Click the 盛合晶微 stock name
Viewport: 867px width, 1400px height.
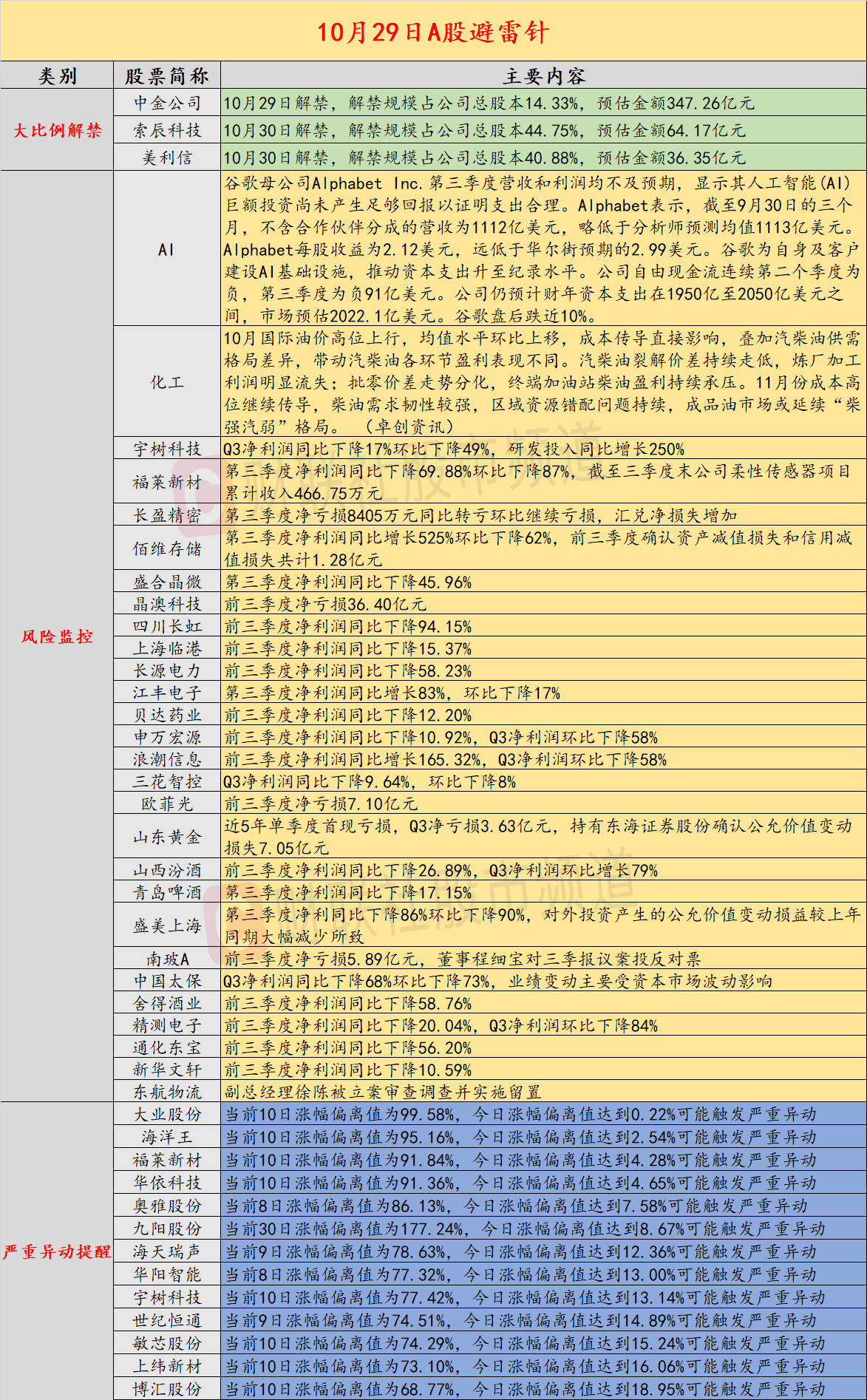pos(167,582)
